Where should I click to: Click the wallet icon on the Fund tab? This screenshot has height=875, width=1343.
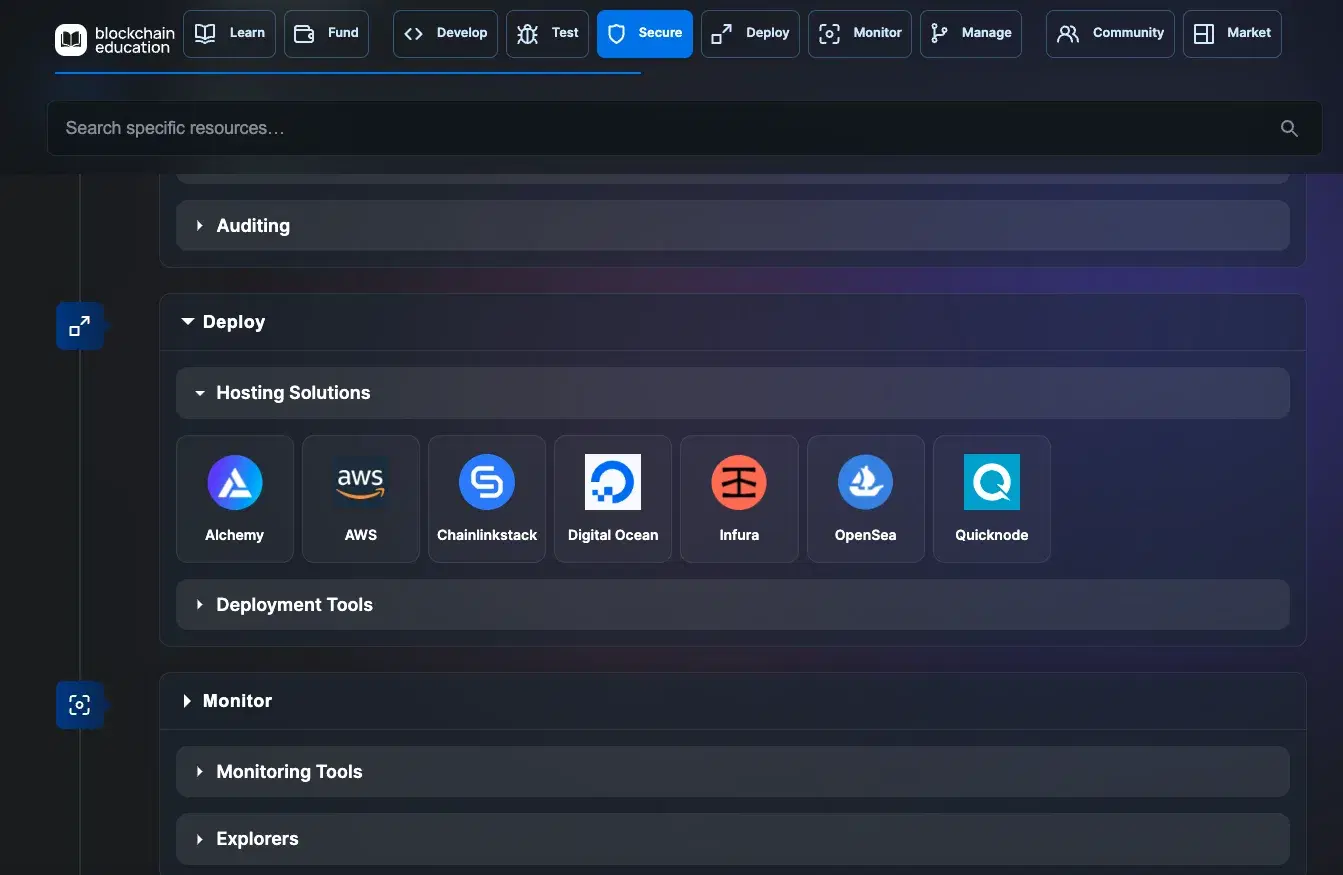click(305, 33)
